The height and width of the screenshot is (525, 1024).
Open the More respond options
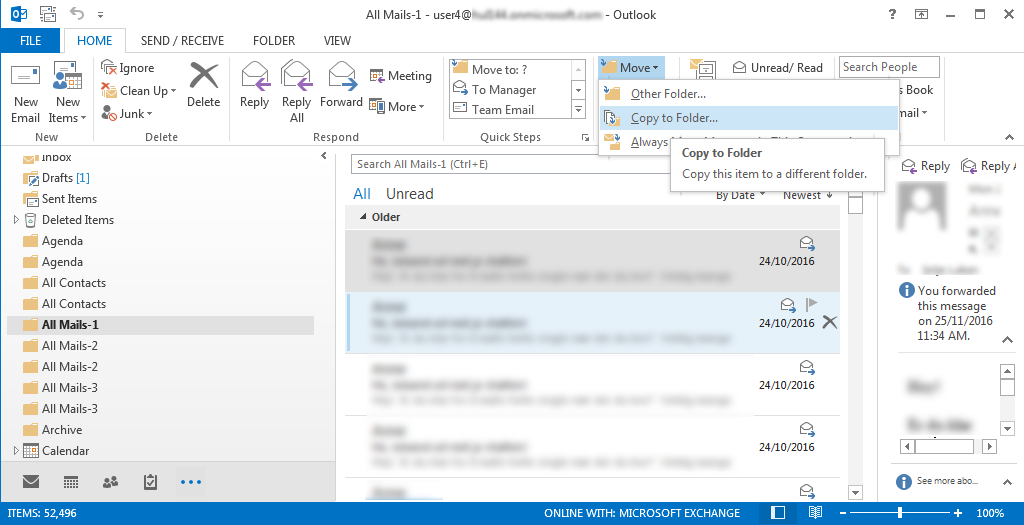(396, 106)
